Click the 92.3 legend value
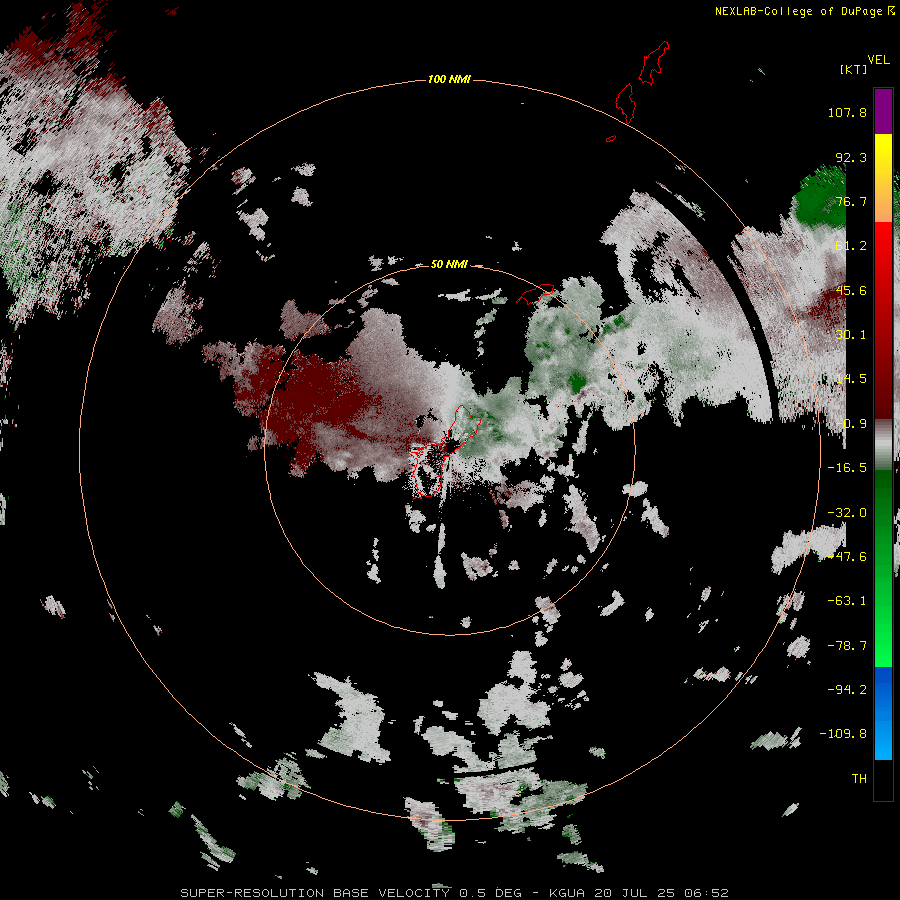 click(x=851, y=157)
